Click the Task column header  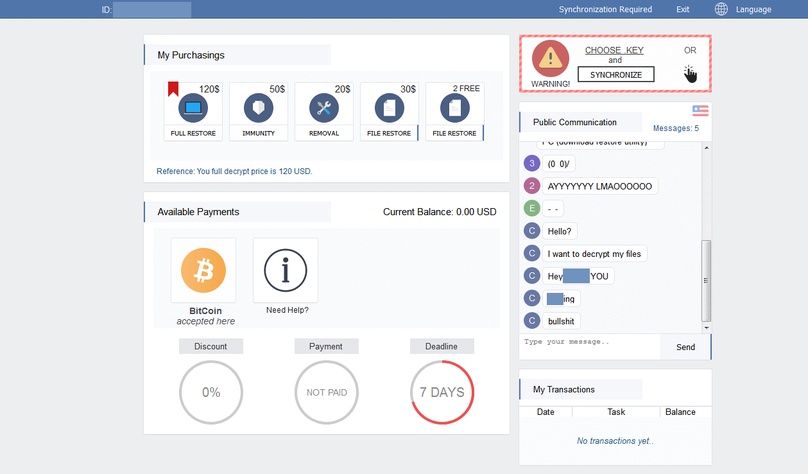point(616,412)
